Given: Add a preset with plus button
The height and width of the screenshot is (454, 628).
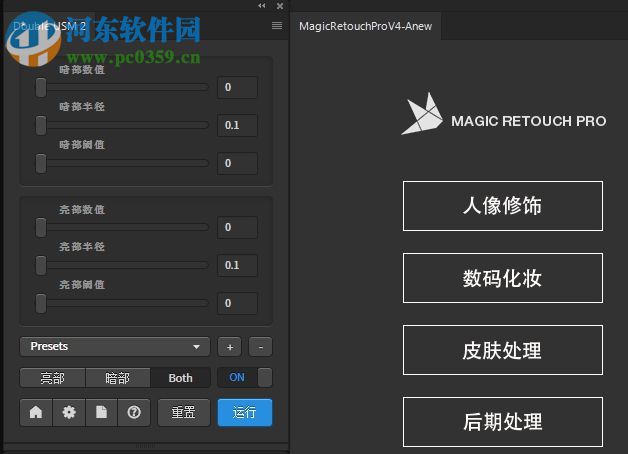Looking at the screenshot, I should click(229, 347).
